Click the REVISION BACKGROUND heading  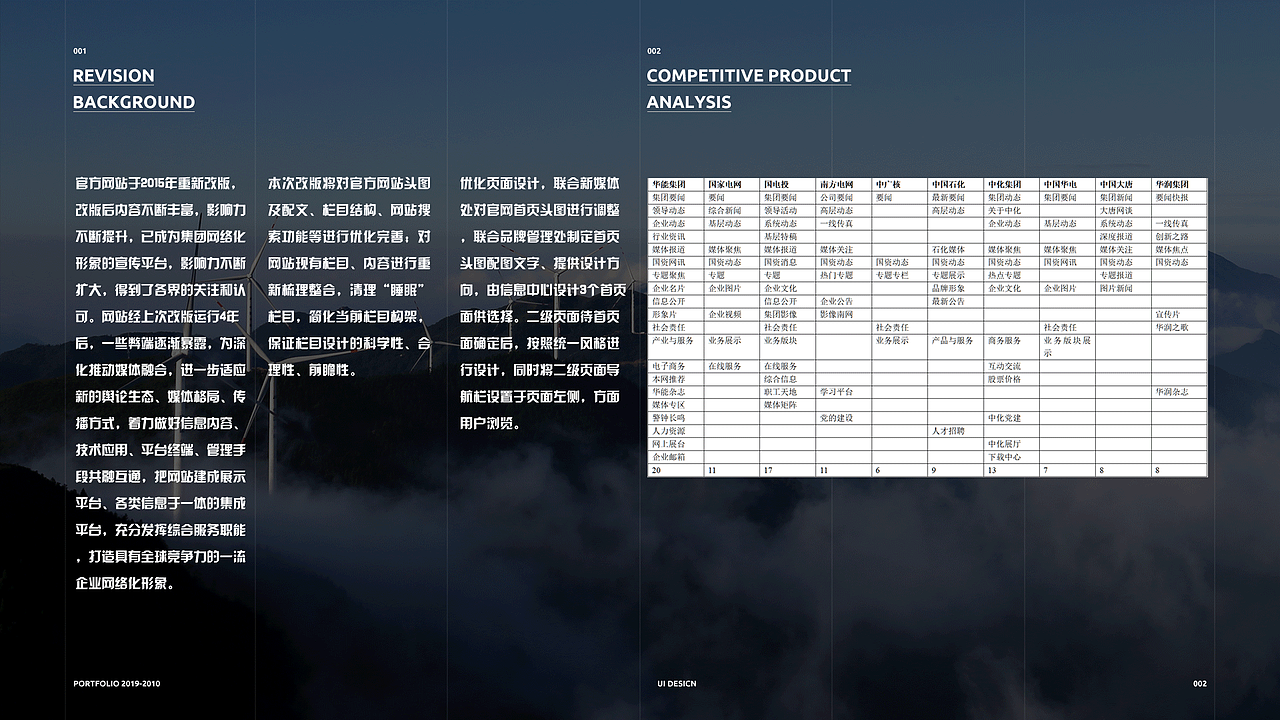pyautogui.click(x=134, y=89)
